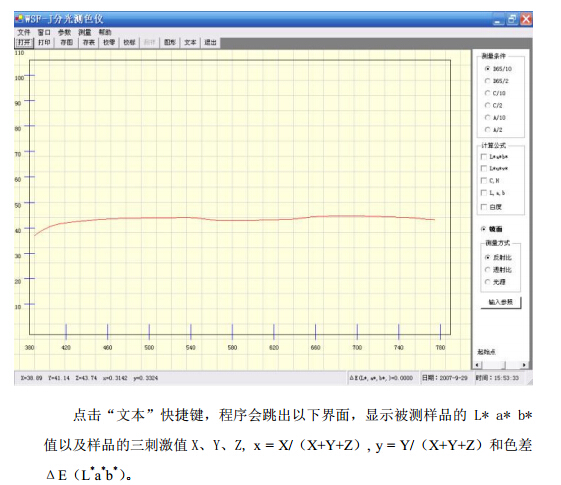
Task: Check the L, a, b formula option
Action: pyautogui.click(x=484, y=193)
